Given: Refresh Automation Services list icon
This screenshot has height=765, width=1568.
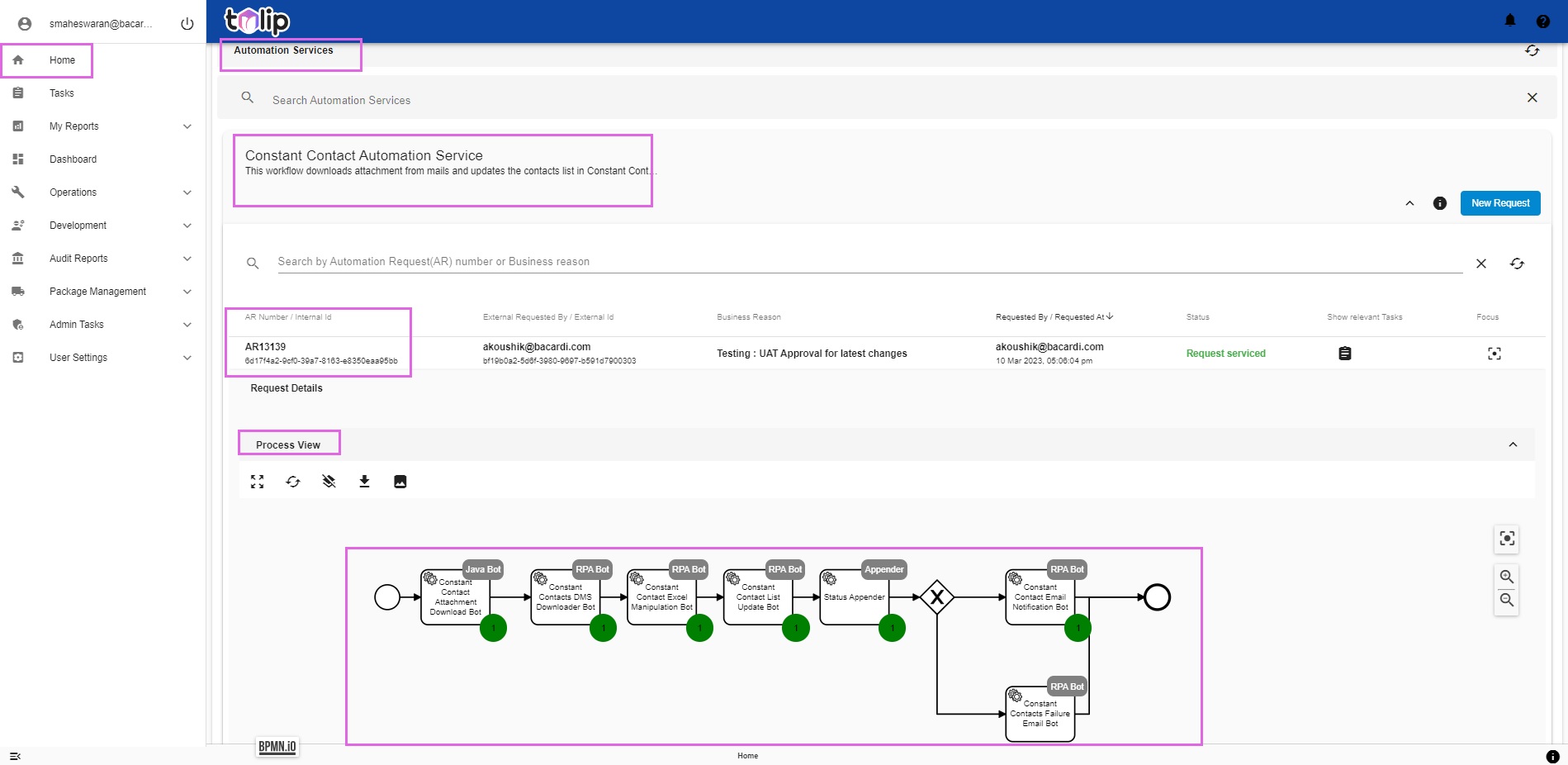Looking at the screenshot, I should click(1532, 50).
